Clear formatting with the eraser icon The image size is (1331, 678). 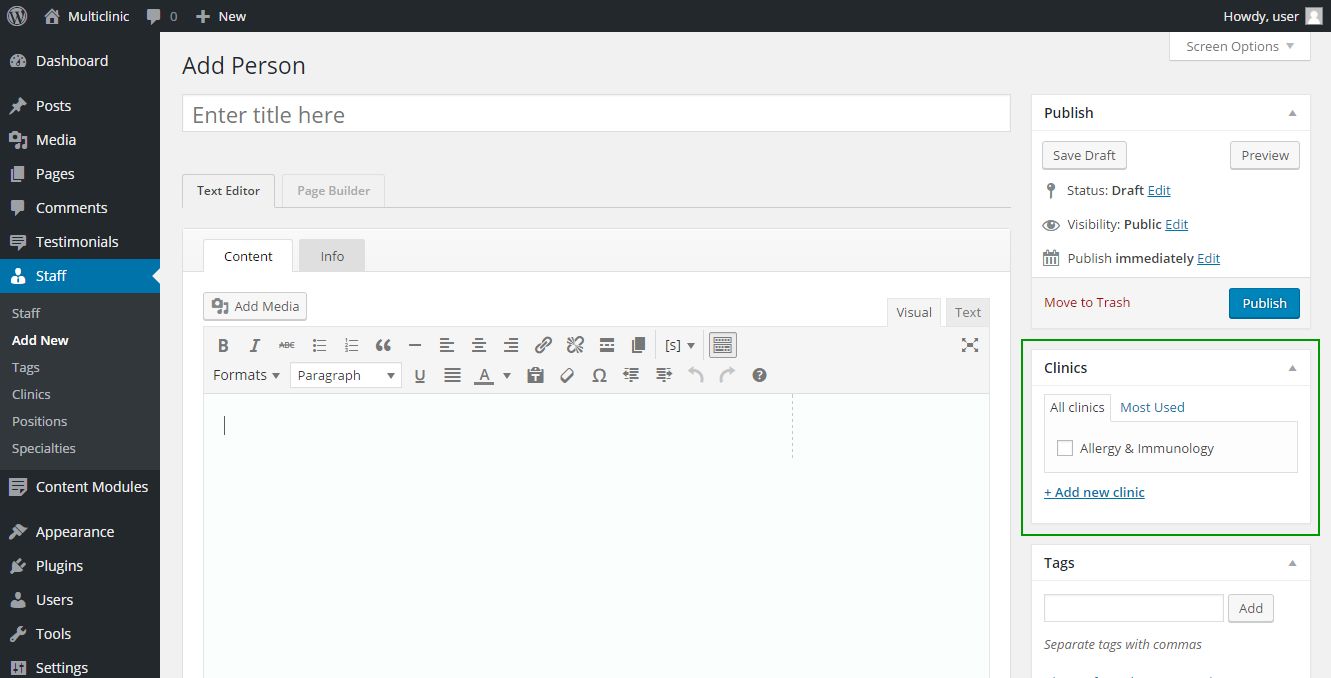(x=567, y=375)
